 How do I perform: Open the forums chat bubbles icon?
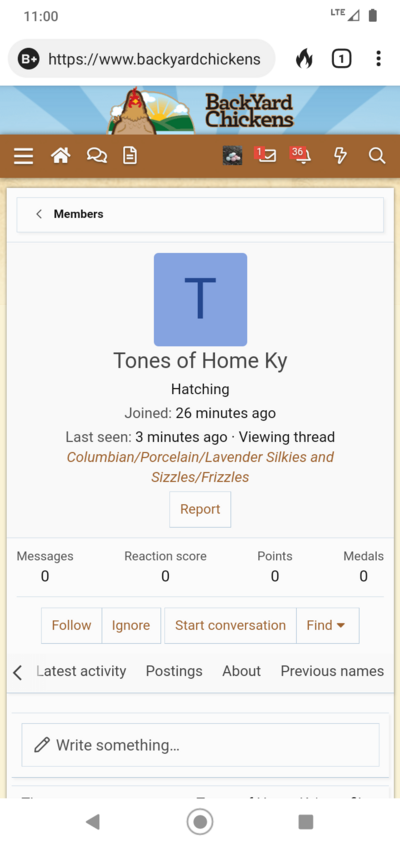coord(96,156)
